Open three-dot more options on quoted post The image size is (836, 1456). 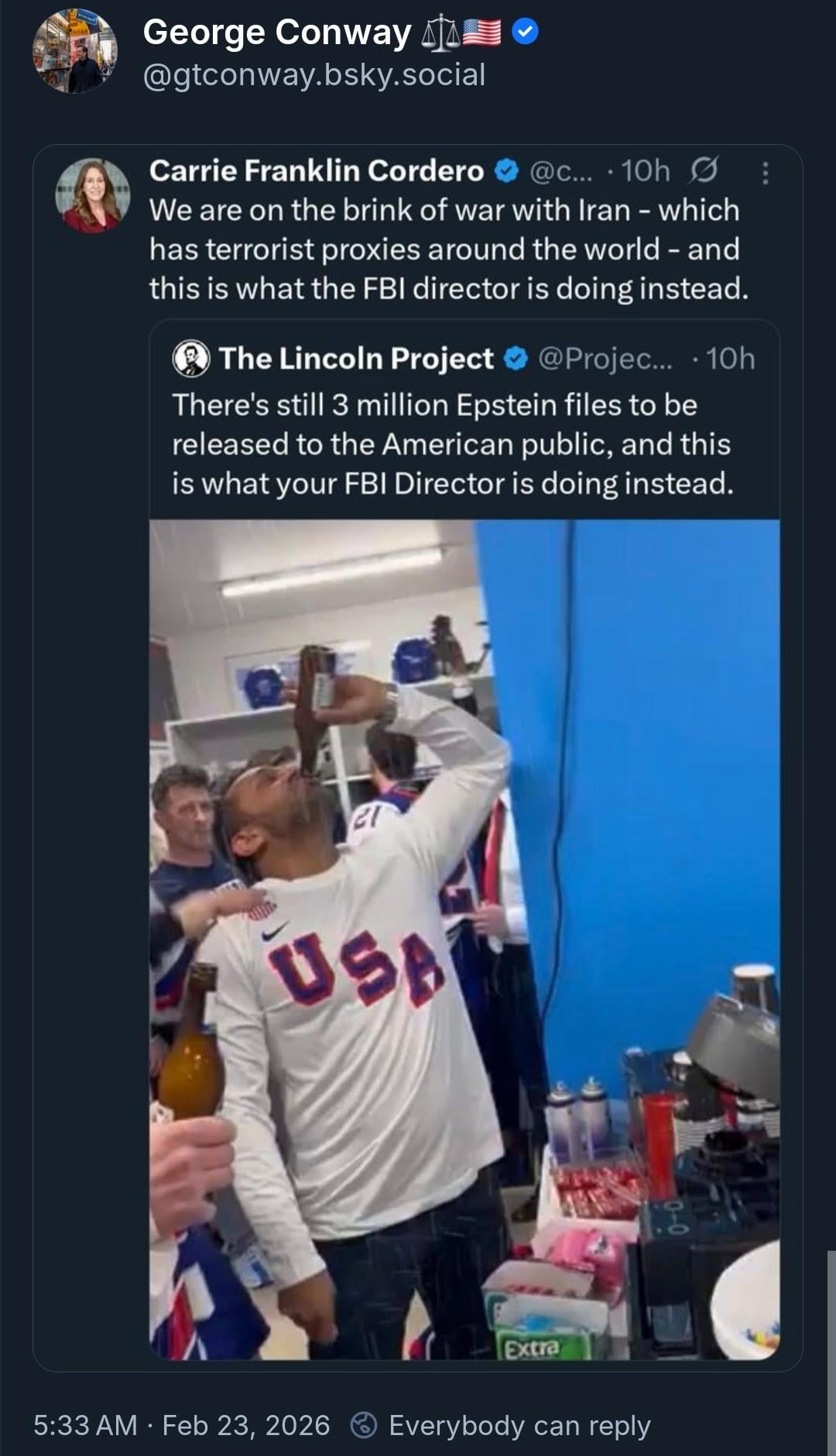[x=765, y=172]
